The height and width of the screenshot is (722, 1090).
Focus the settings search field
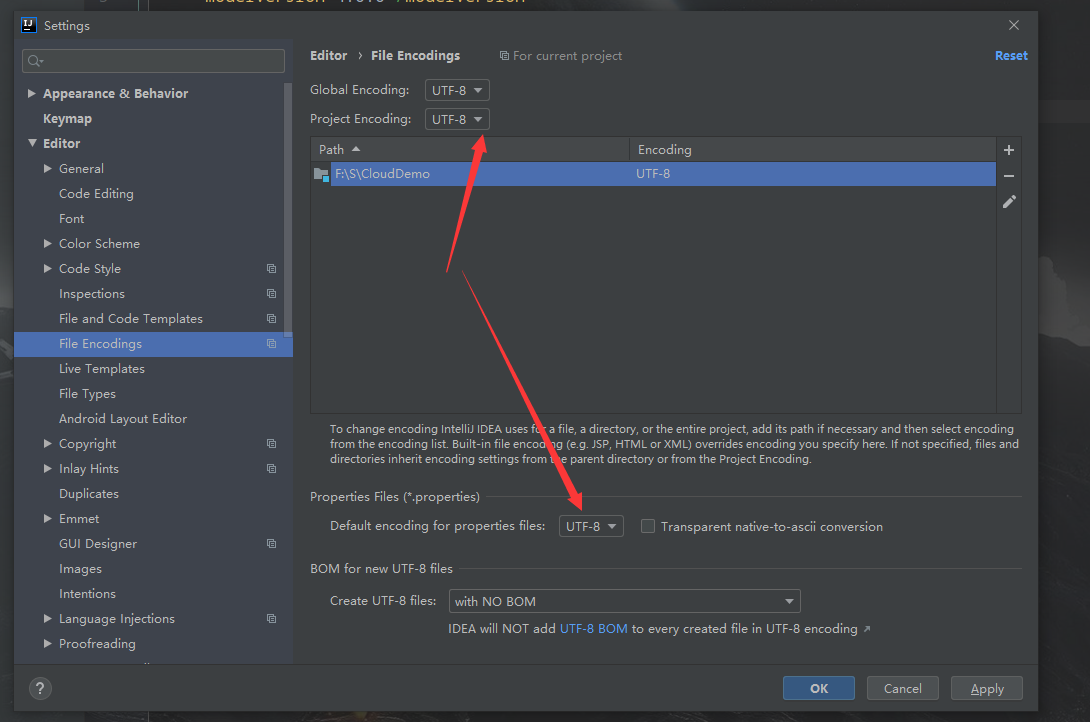153,61
